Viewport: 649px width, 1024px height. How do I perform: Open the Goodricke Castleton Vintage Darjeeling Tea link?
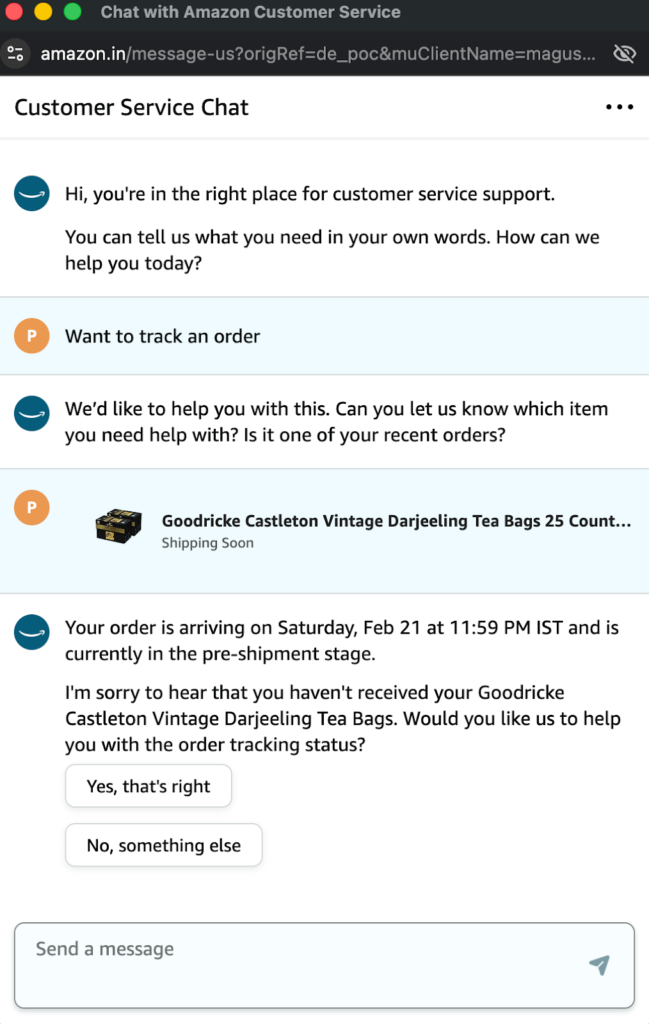(x=396, y=521)
